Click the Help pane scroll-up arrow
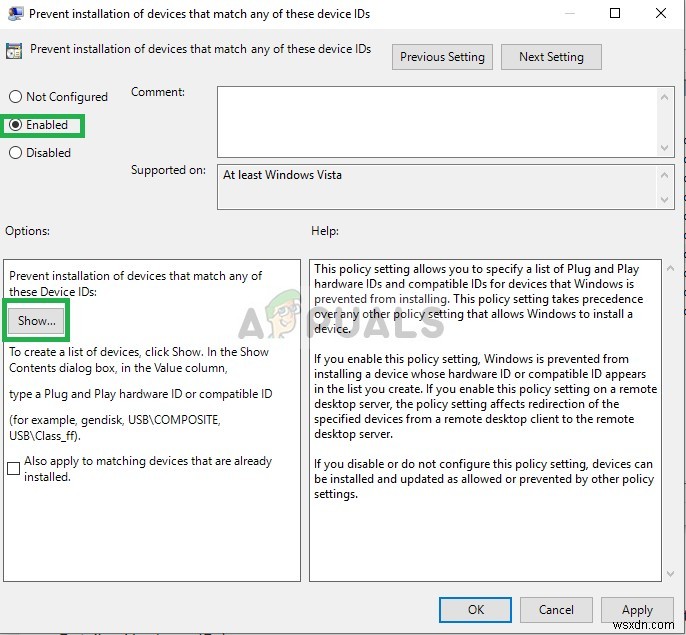 (x=670, y=268)
